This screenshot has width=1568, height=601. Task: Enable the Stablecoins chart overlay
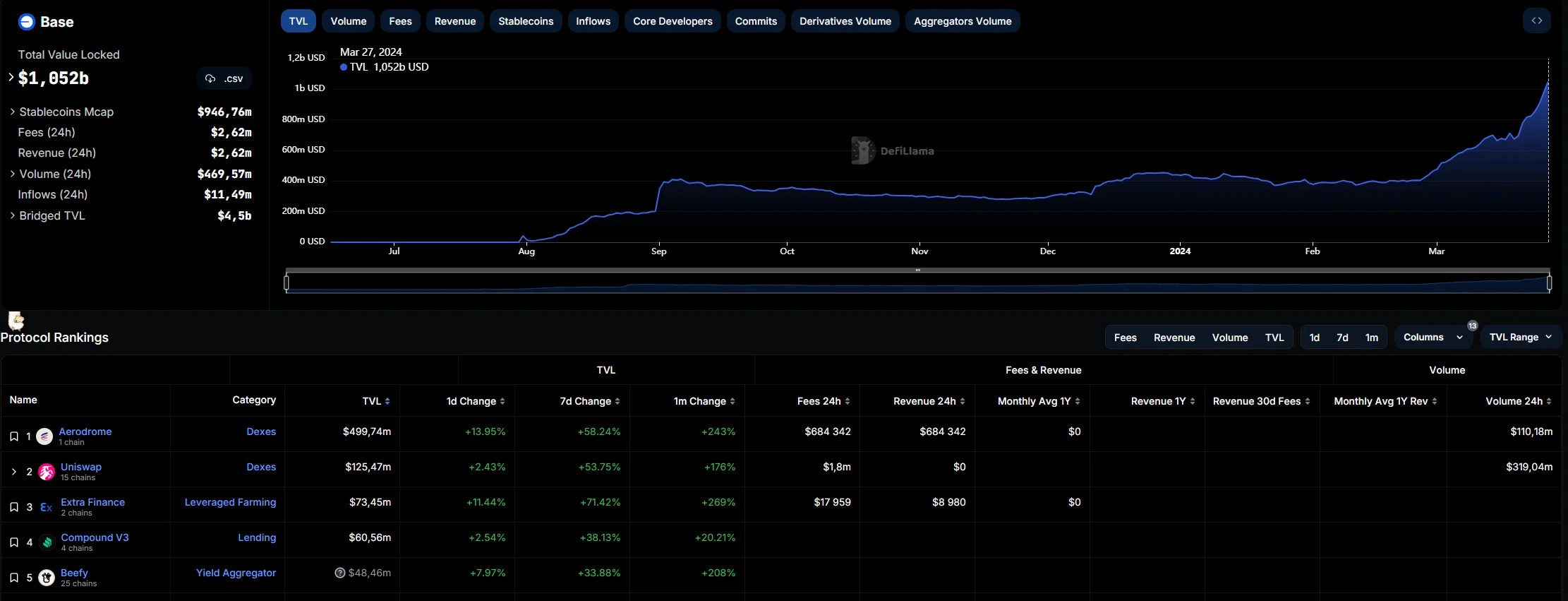525,21
